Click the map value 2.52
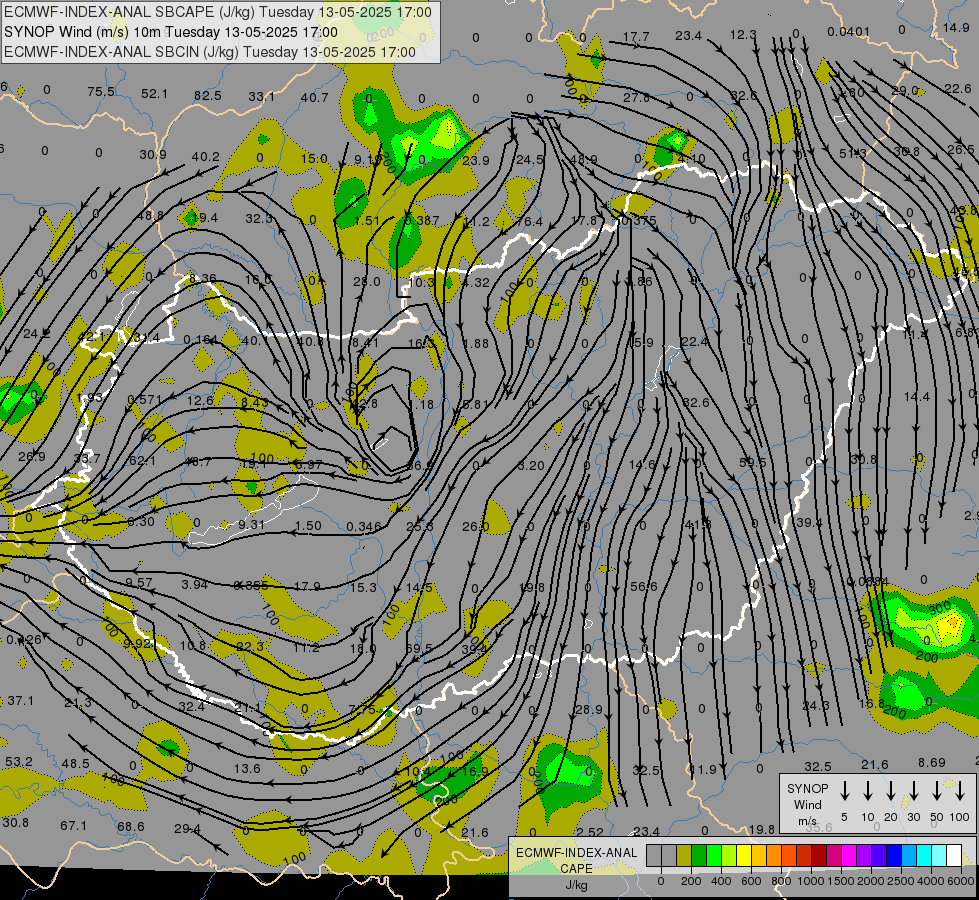The width and height of the screenshot is (979, 900). [x=590, y=831]
